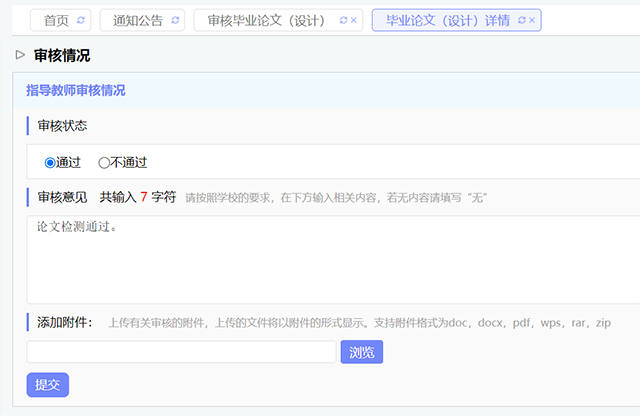
Task: Close the 审核毕业论文（设计） tab
Action: pos(354,20)
